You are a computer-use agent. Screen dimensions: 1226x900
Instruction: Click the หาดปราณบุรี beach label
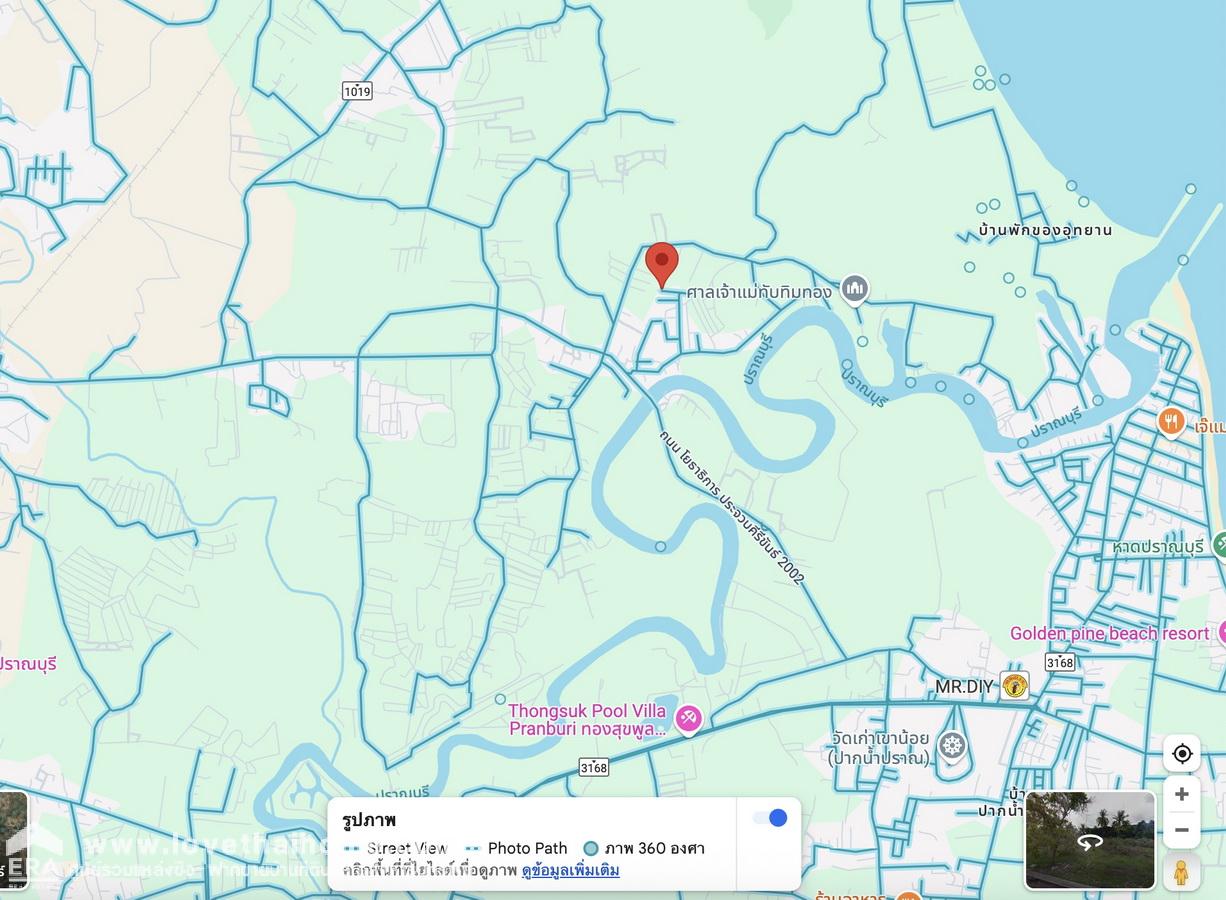point(1157,547)
